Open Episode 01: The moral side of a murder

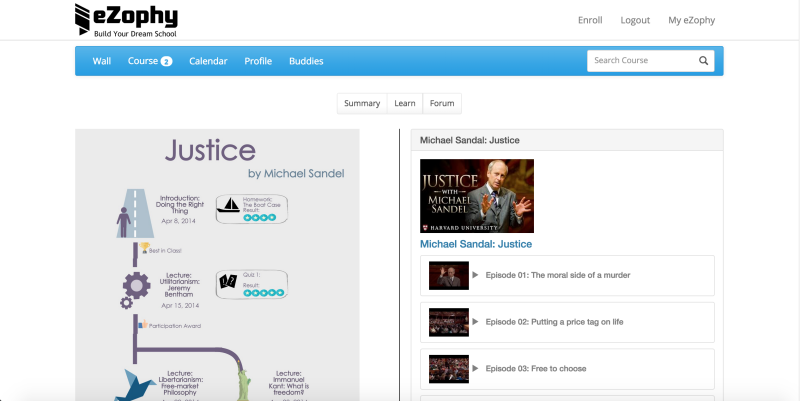(567, 275)
